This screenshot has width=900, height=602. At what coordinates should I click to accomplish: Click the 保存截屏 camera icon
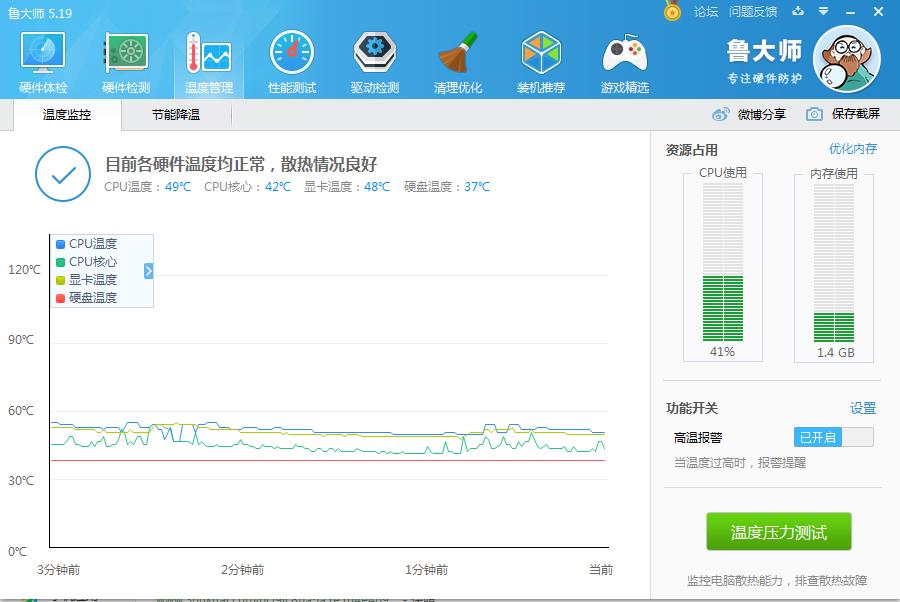(x=812, y=114)
